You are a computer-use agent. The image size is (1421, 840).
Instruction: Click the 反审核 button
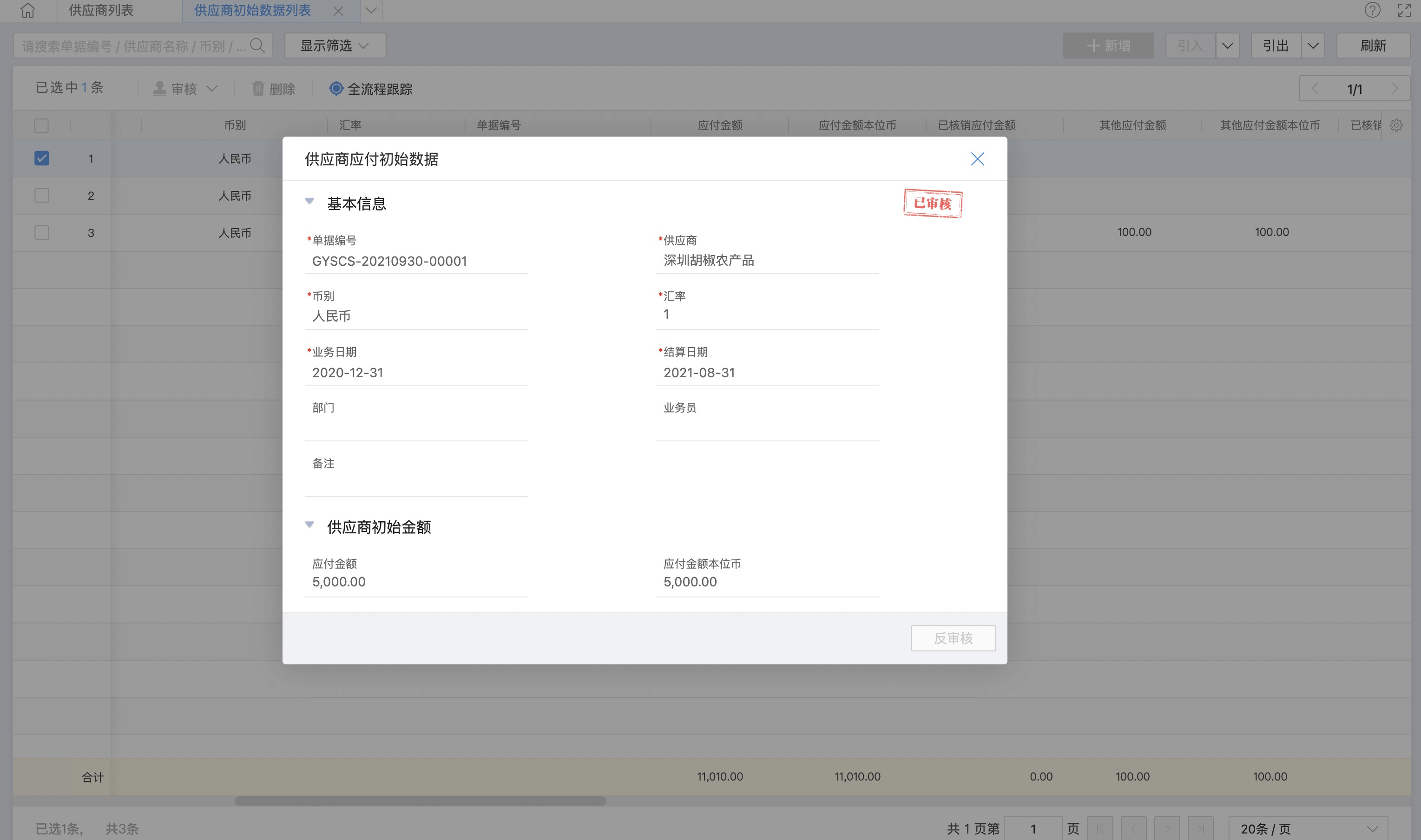953,638
